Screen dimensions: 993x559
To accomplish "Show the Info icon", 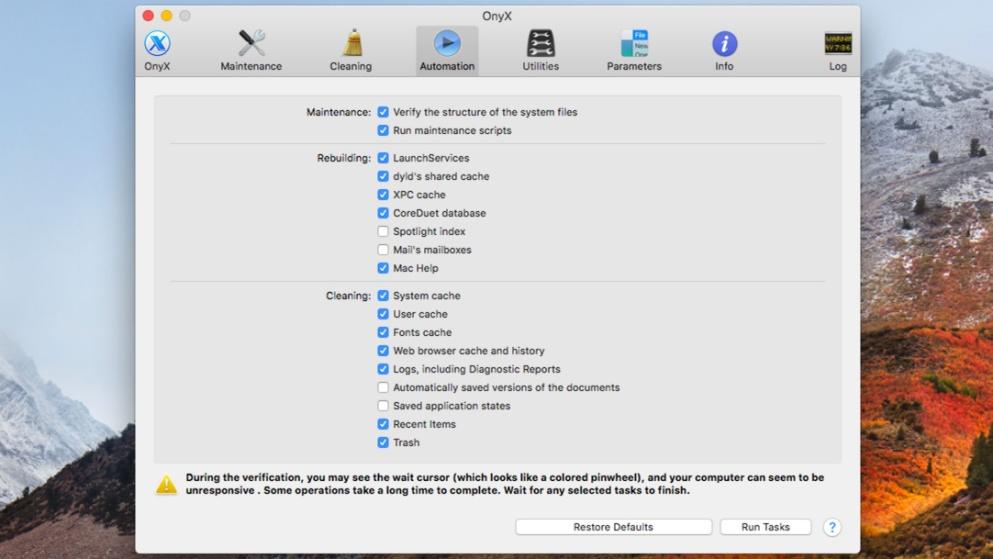I will [724, 44].
